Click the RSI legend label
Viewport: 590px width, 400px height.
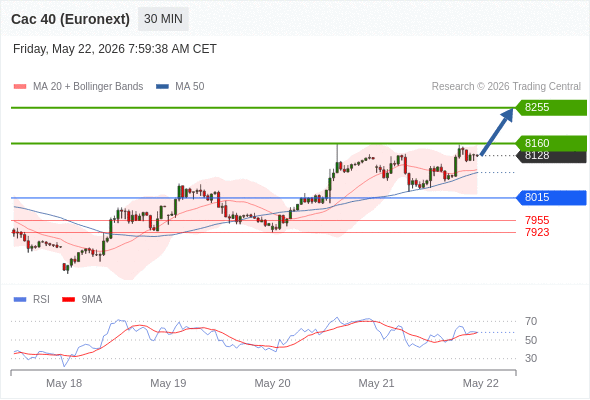tap(41, 300)
